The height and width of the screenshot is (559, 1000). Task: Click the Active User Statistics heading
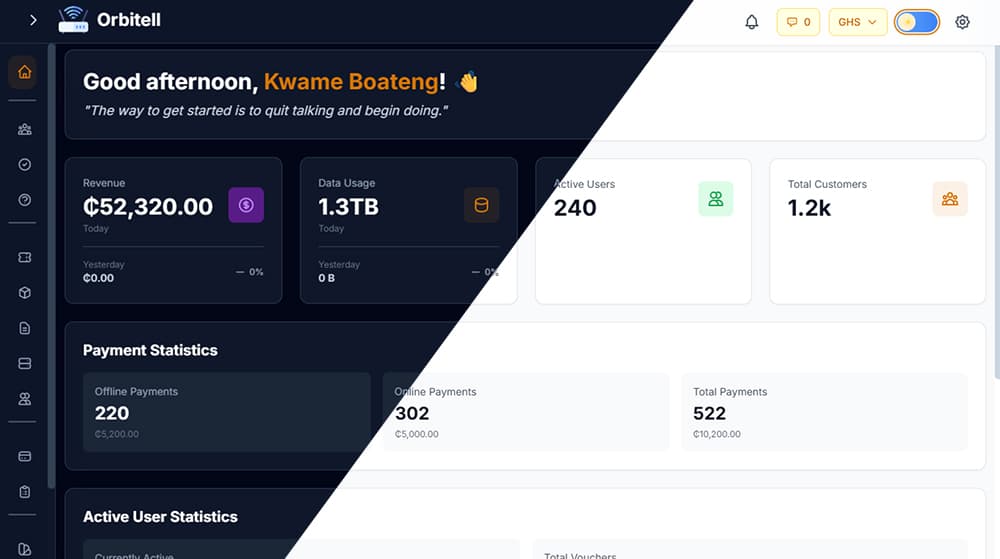pyautogui.click(x=160, y=517)
